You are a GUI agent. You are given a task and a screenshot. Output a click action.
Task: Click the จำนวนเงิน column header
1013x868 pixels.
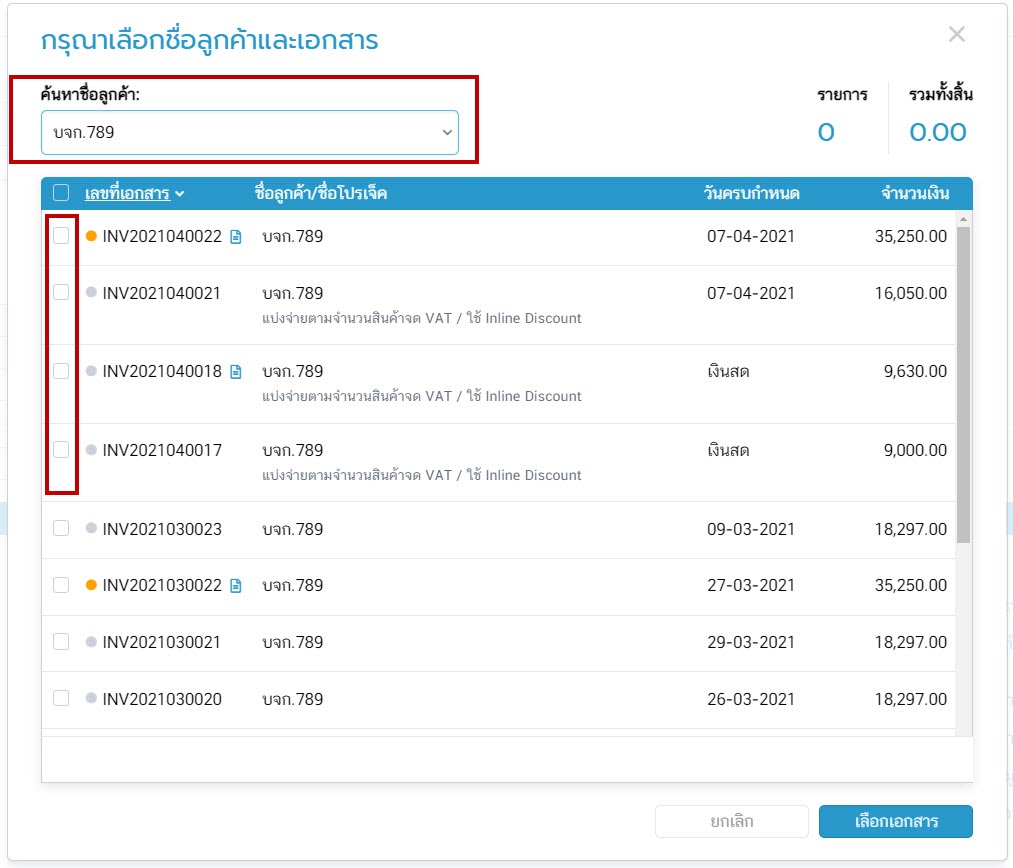tap(914, 193)
